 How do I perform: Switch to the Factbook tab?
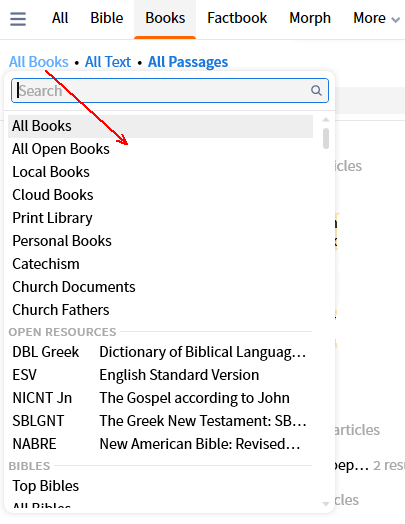click(237, 18)
